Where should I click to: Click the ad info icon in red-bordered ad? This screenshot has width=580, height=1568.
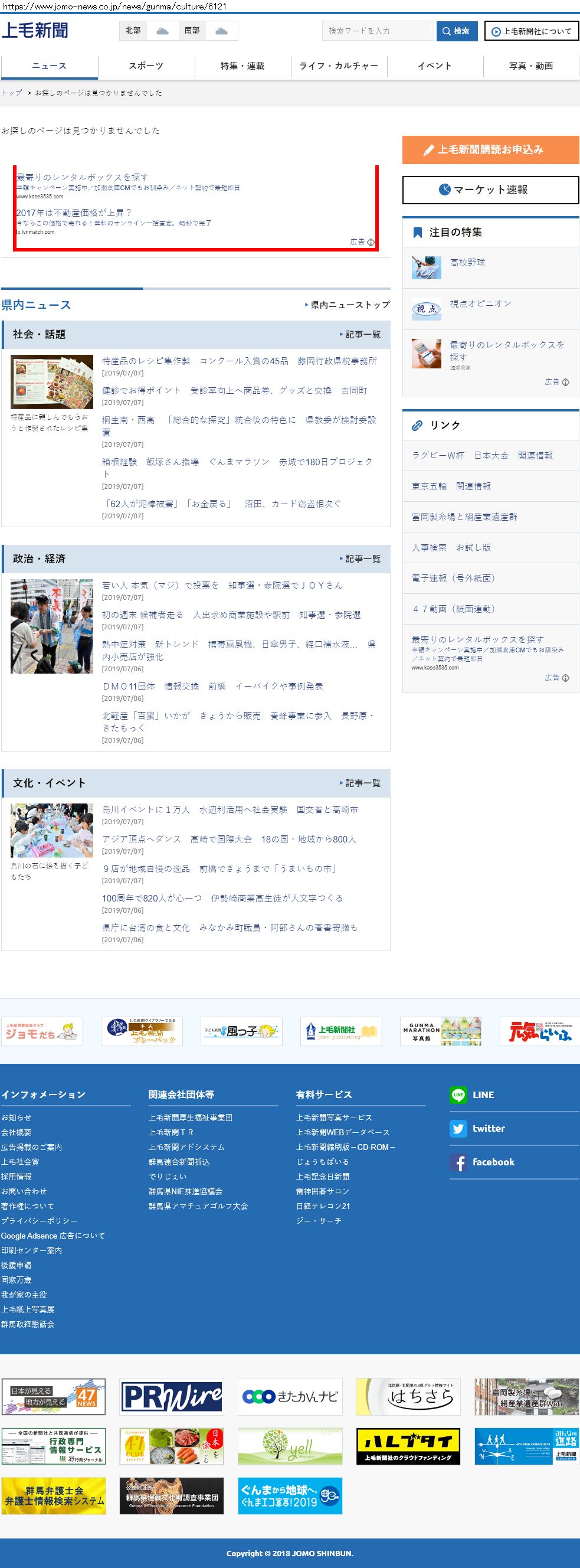[x=371, y=242]
